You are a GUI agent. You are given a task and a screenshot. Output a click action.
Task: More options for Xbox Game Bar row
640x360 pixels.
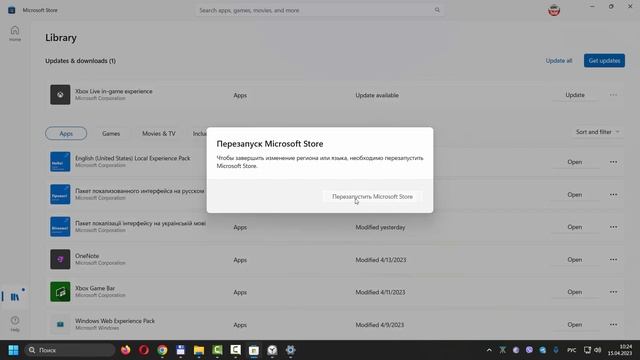(613, 292)
